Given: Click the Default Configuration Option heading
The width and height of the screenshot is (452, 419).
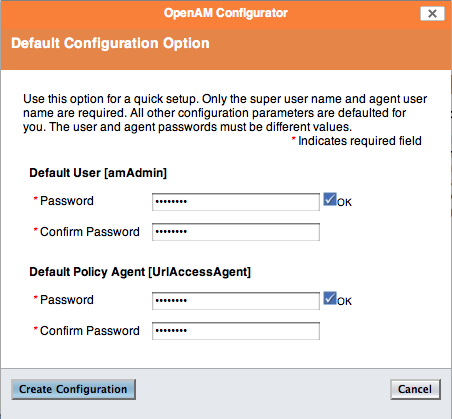Looking at the screenshot, I should click(x=110, y=43).
